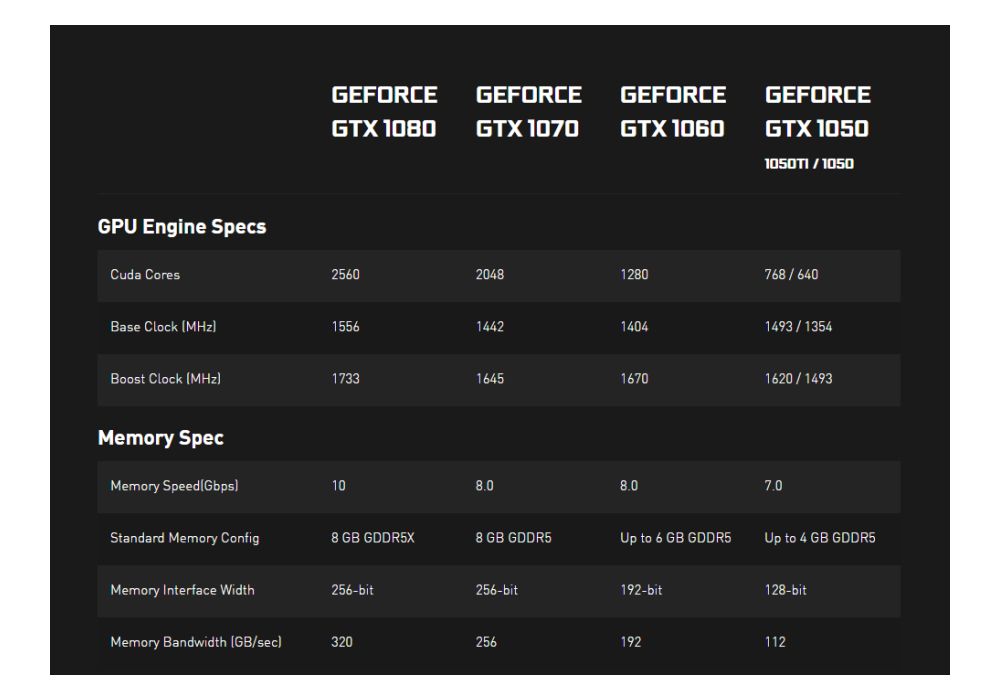Select the Base Clock (MHz) row label
Screen dimensions: 1000x700
pos(164,328)
